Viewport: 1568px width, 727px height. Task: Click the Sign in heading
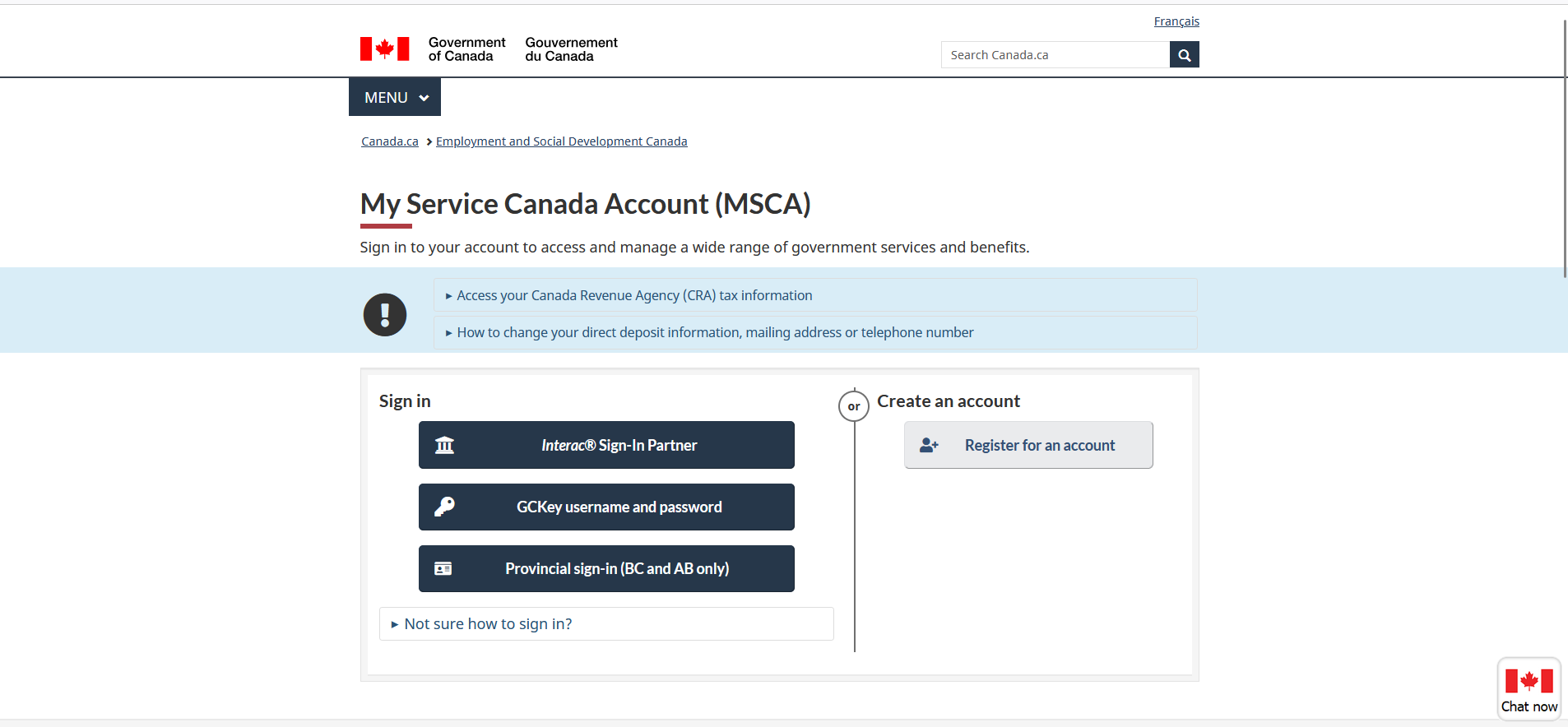click(405, 401)
